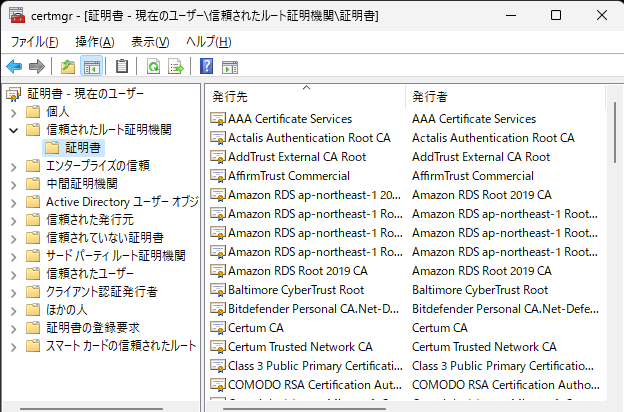The width and height of the screenshot is (624, 412).
Task: Click certificate icon of Amazon RDS Root 2019 CA
Action: point(218,271)
